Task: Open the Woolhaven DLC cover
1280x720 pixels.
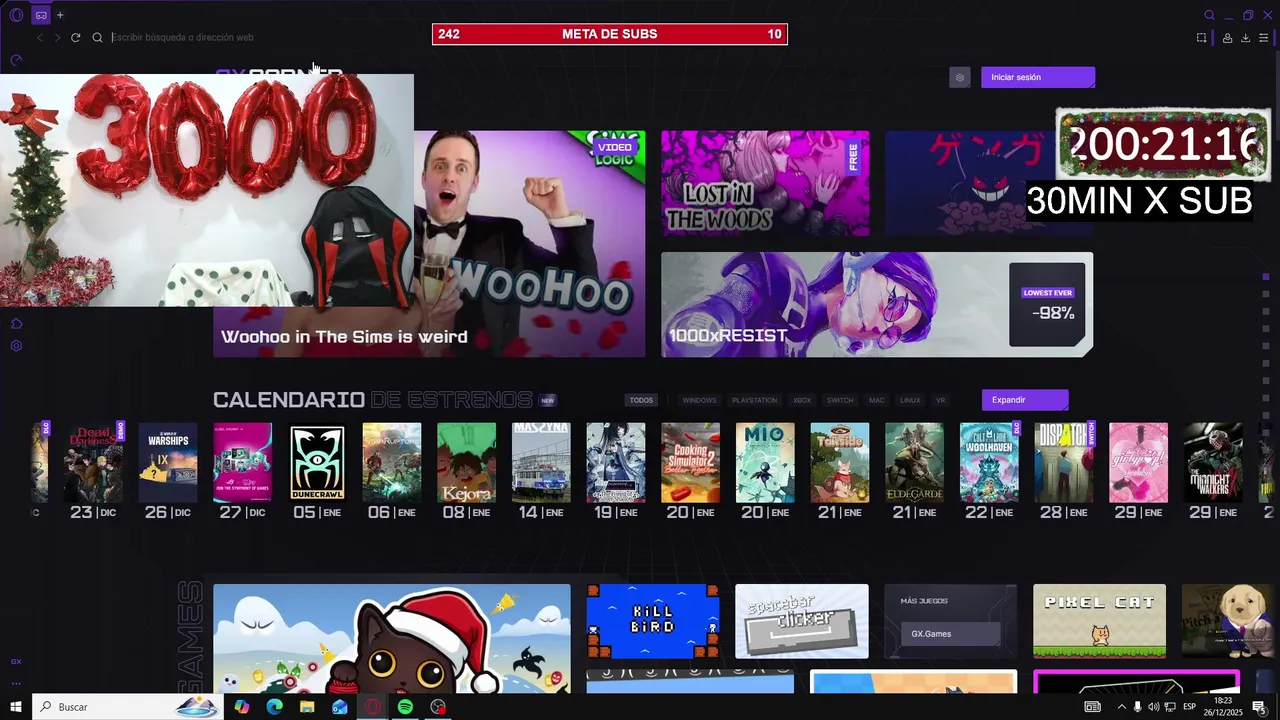Action: tap(989, 462)
